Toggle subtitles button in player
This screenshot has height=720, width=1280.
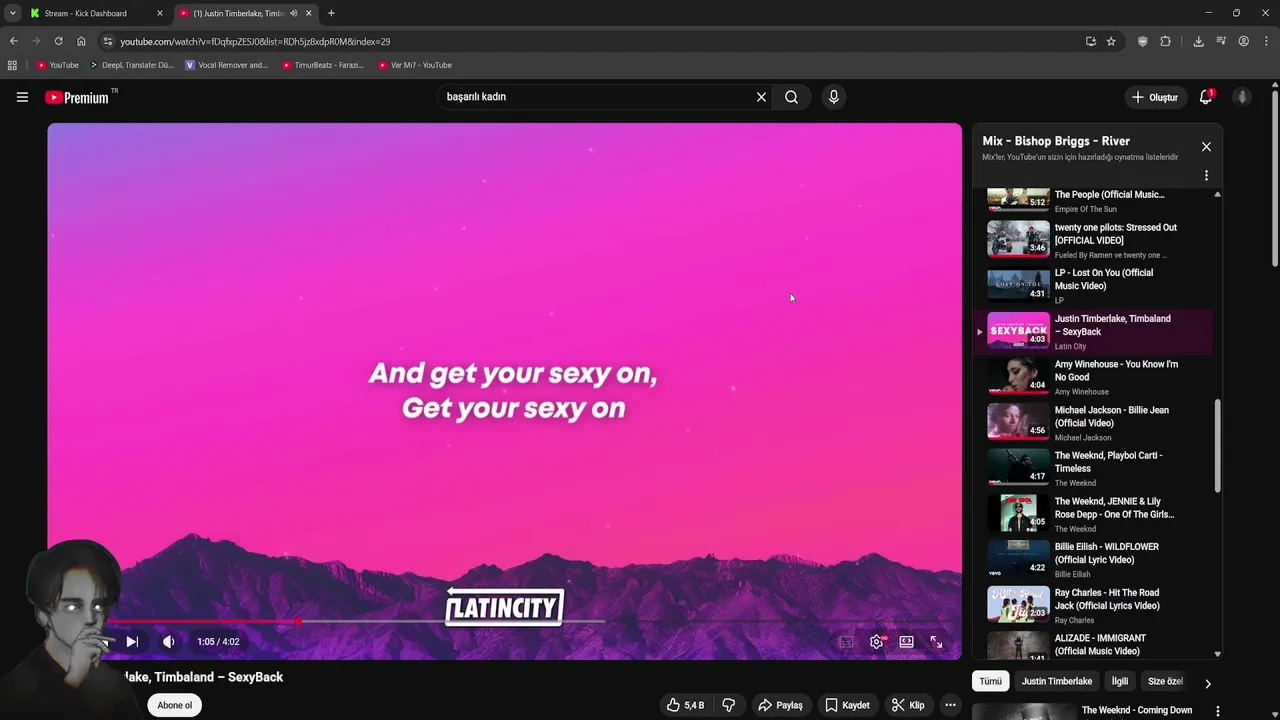coord(846,642)
